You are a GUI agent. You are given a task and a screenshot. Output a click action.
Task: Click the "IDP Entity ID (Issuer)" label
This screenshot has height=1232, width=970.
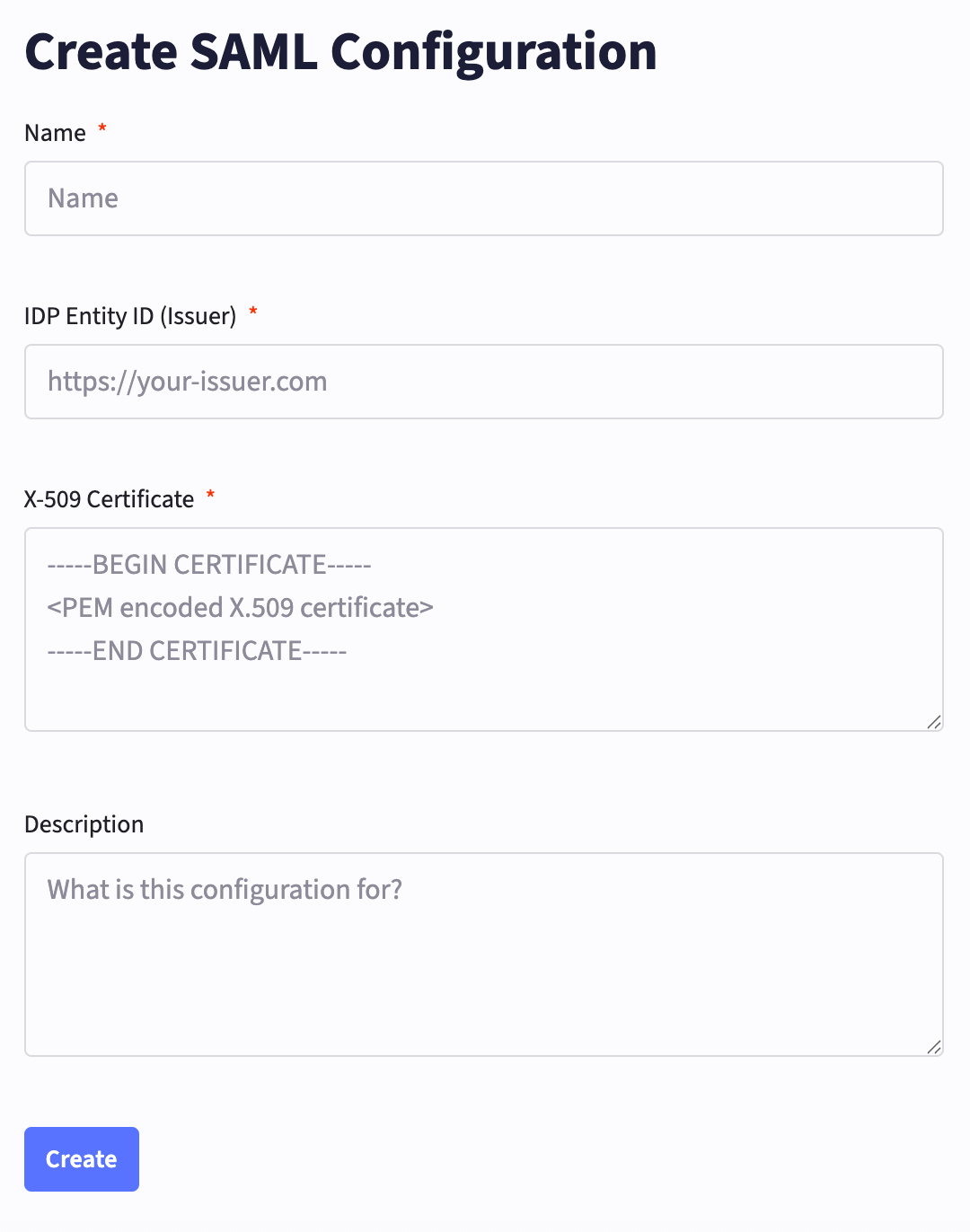130,316
